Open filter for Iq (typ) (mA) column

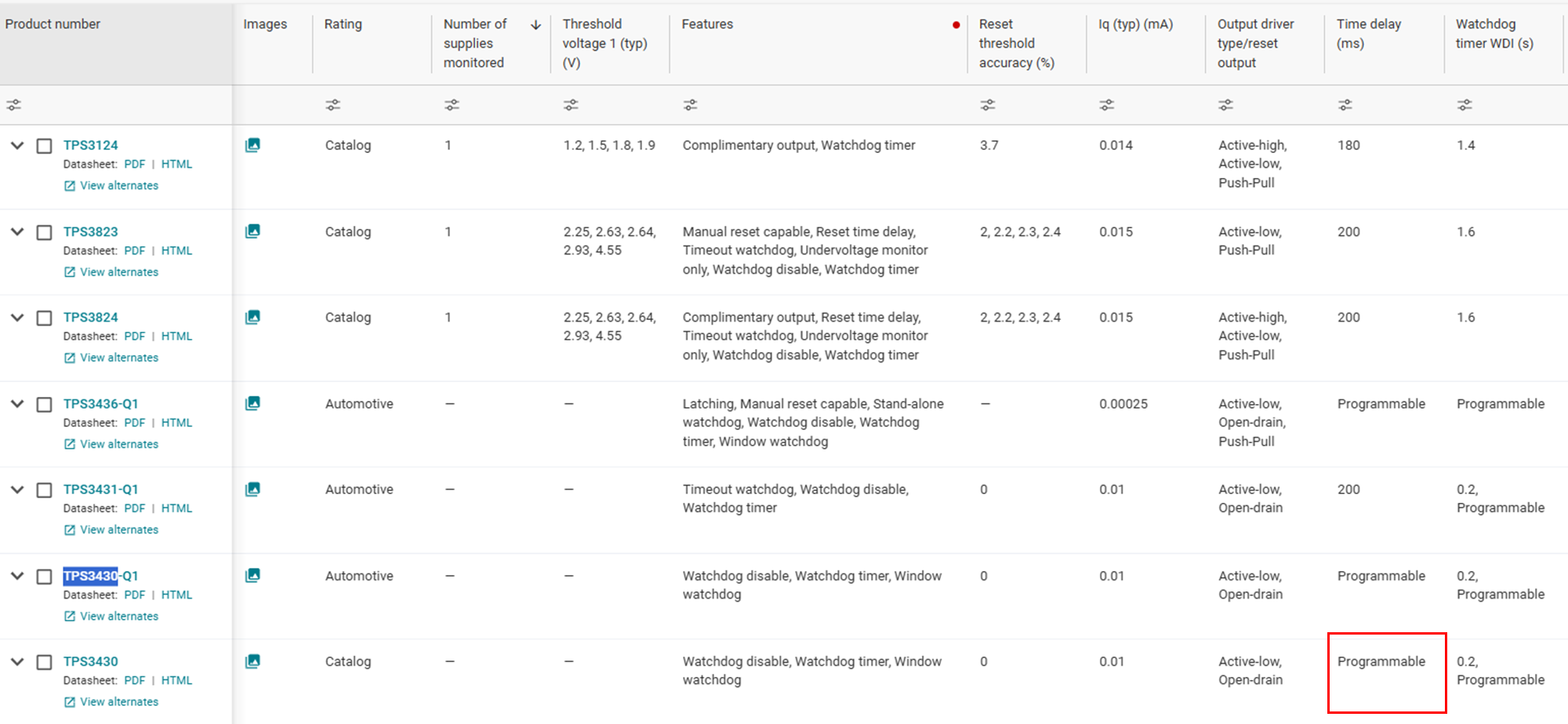(1106, 104)
